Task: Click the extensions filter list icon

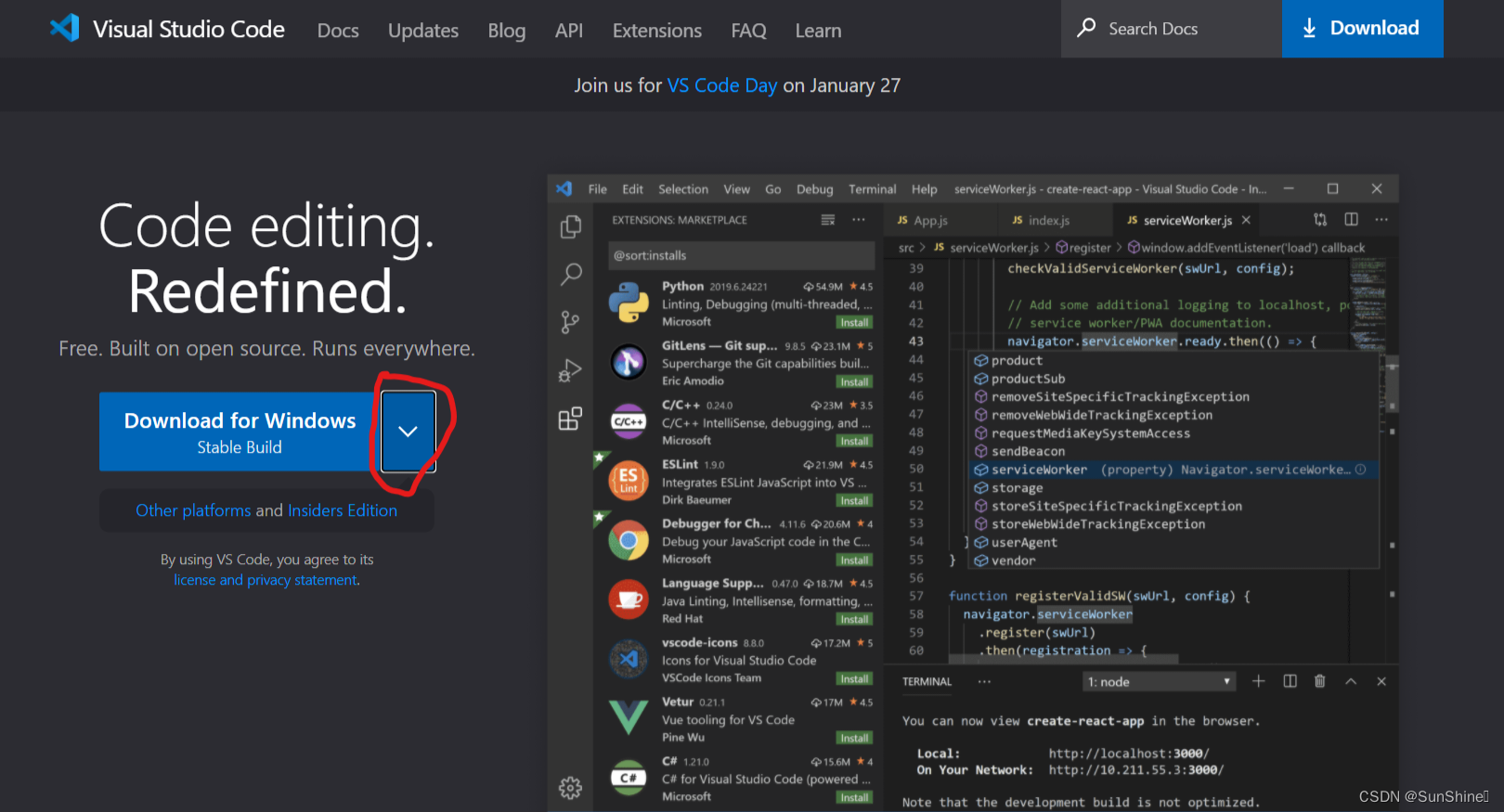Action: [x=828, y=220]
